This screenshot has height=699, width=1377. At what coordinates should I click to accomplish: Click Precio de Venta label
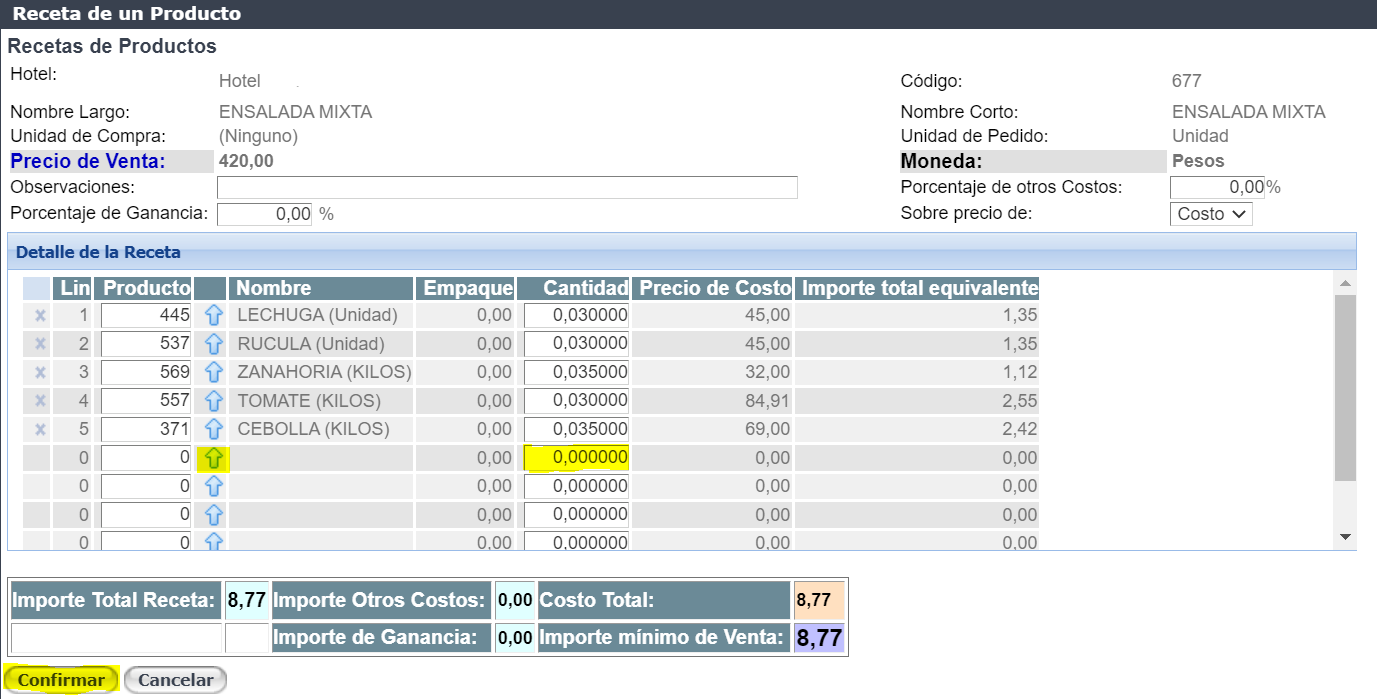[x=88, y=161]
